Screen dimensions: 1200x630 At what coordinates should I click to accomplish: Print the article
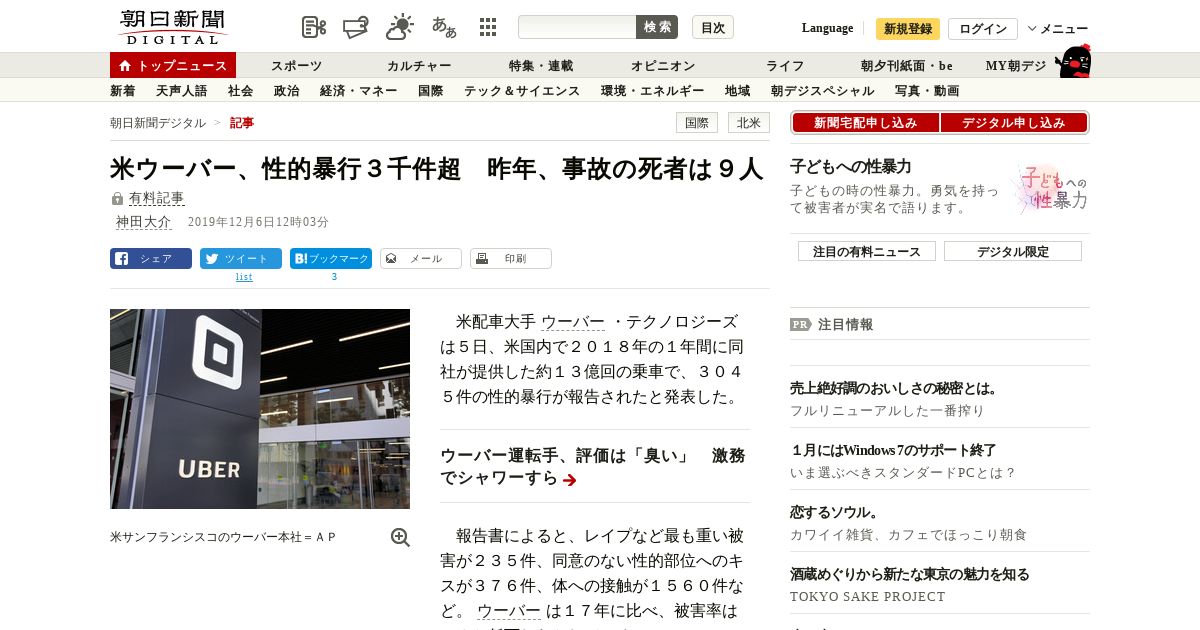pyautogui.click(x=511, y=258)
